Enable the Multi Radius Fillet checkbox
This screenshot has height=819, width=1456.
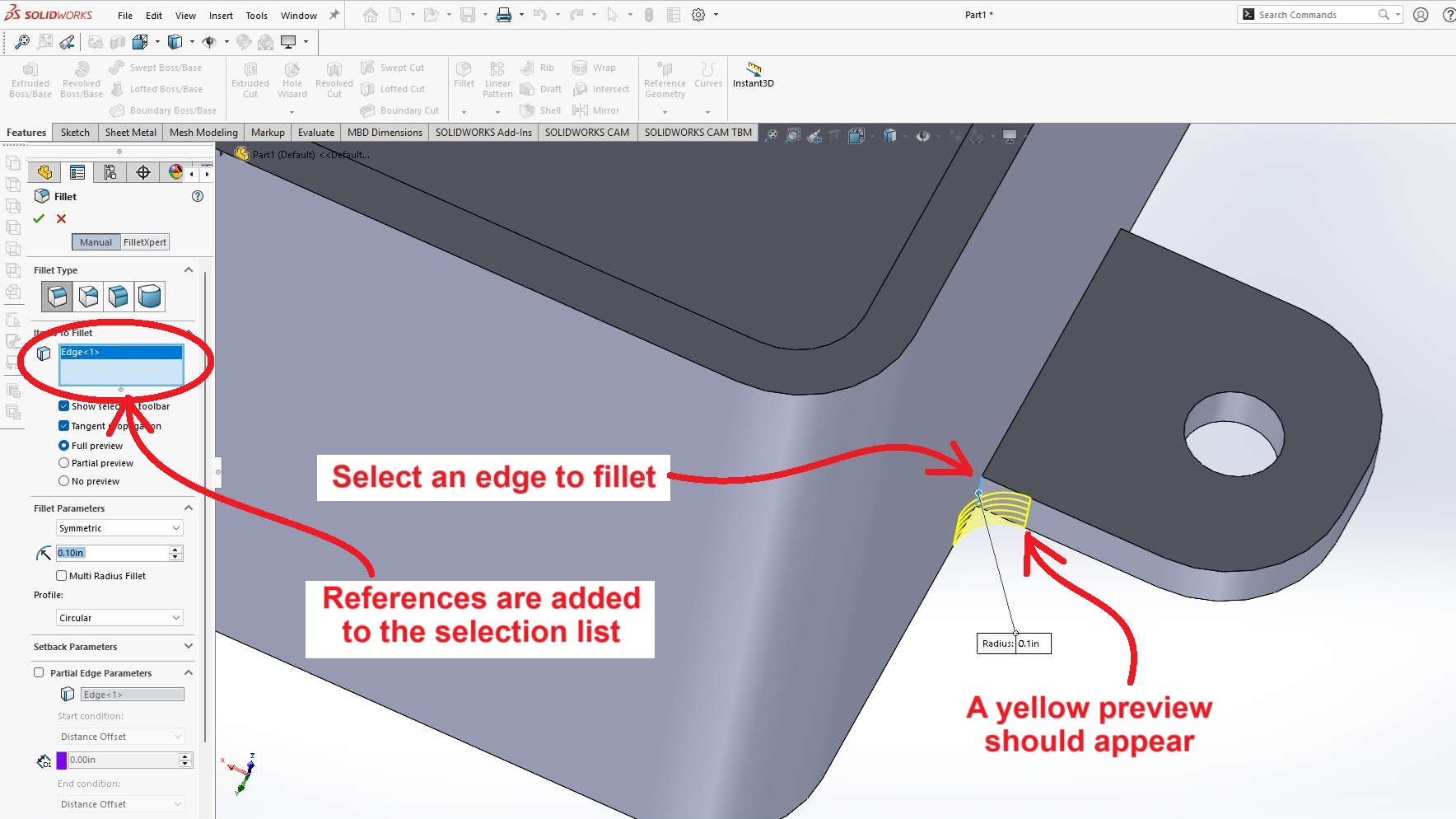tap(62, 576)
